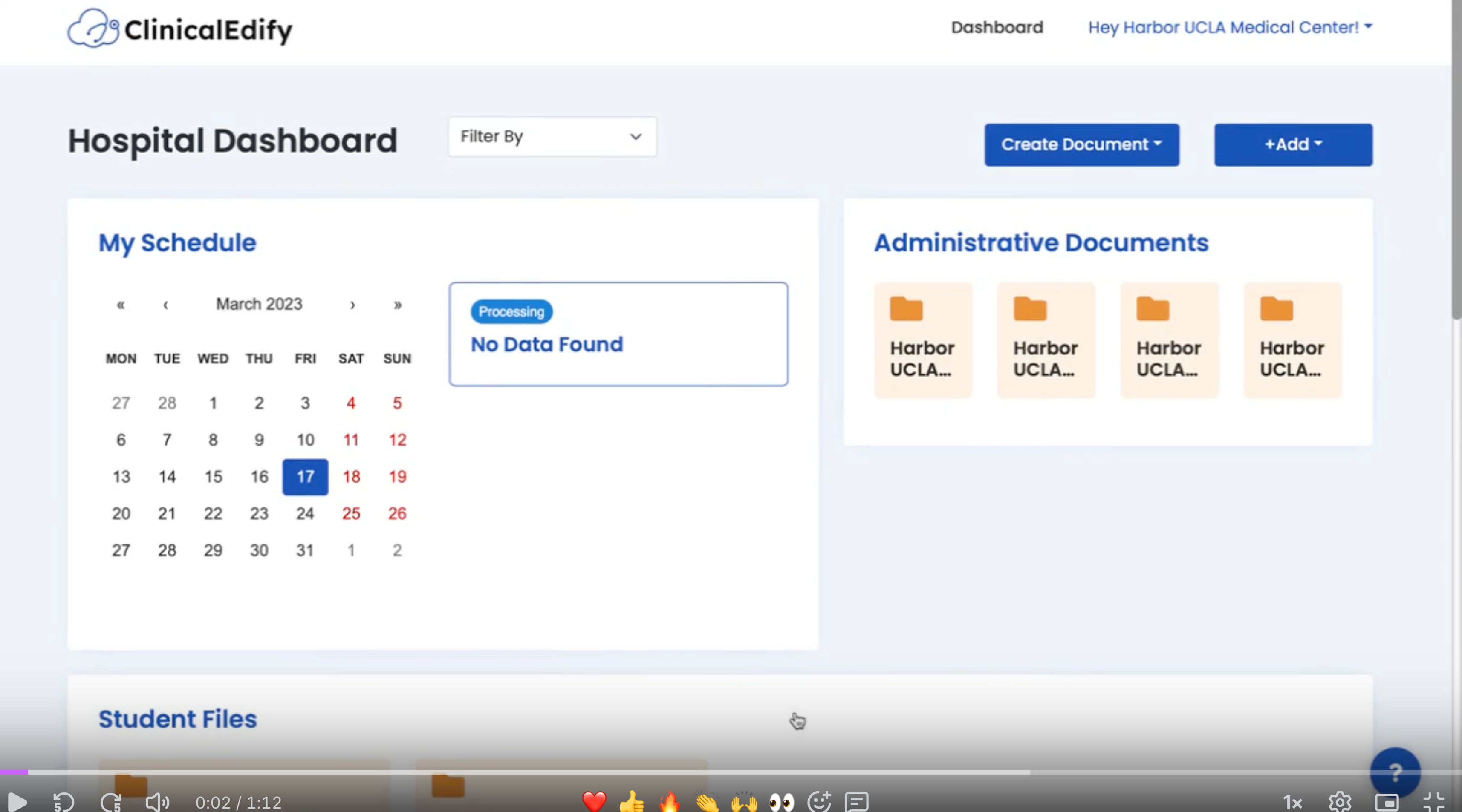The image size is (1462, 812).
Task: Seek along the video progress bar
Action: [731, 772]
